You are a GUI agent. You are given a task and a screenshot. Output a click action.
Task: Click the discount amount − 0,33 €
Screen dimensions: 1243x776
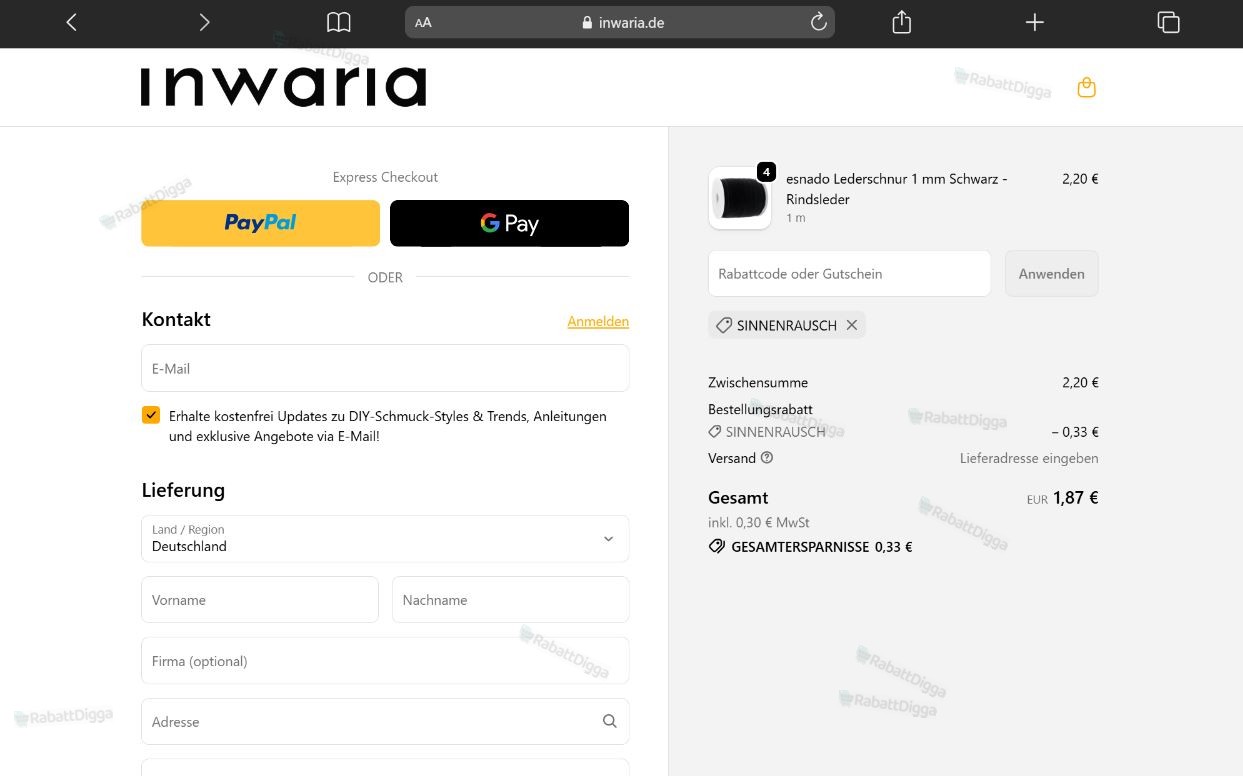point(1075,432)
